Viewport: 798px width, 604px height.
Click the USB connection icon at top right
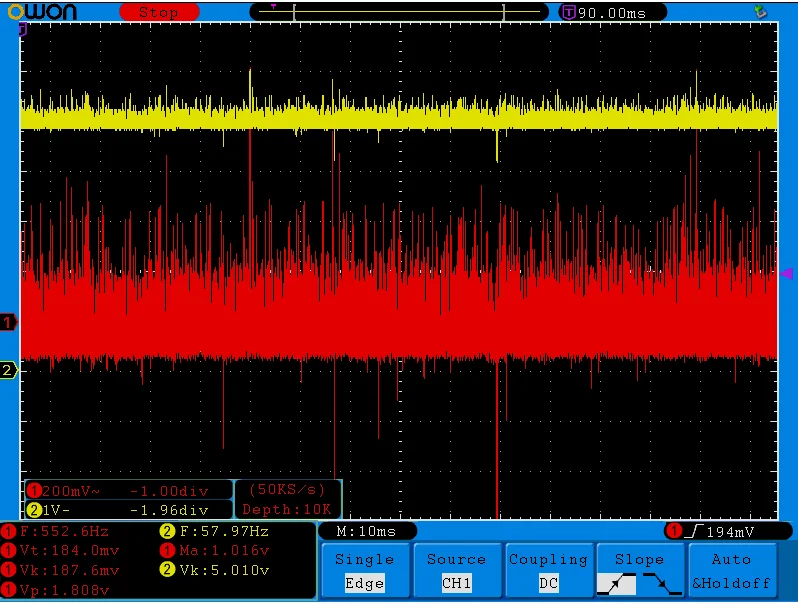coord(760,12)
